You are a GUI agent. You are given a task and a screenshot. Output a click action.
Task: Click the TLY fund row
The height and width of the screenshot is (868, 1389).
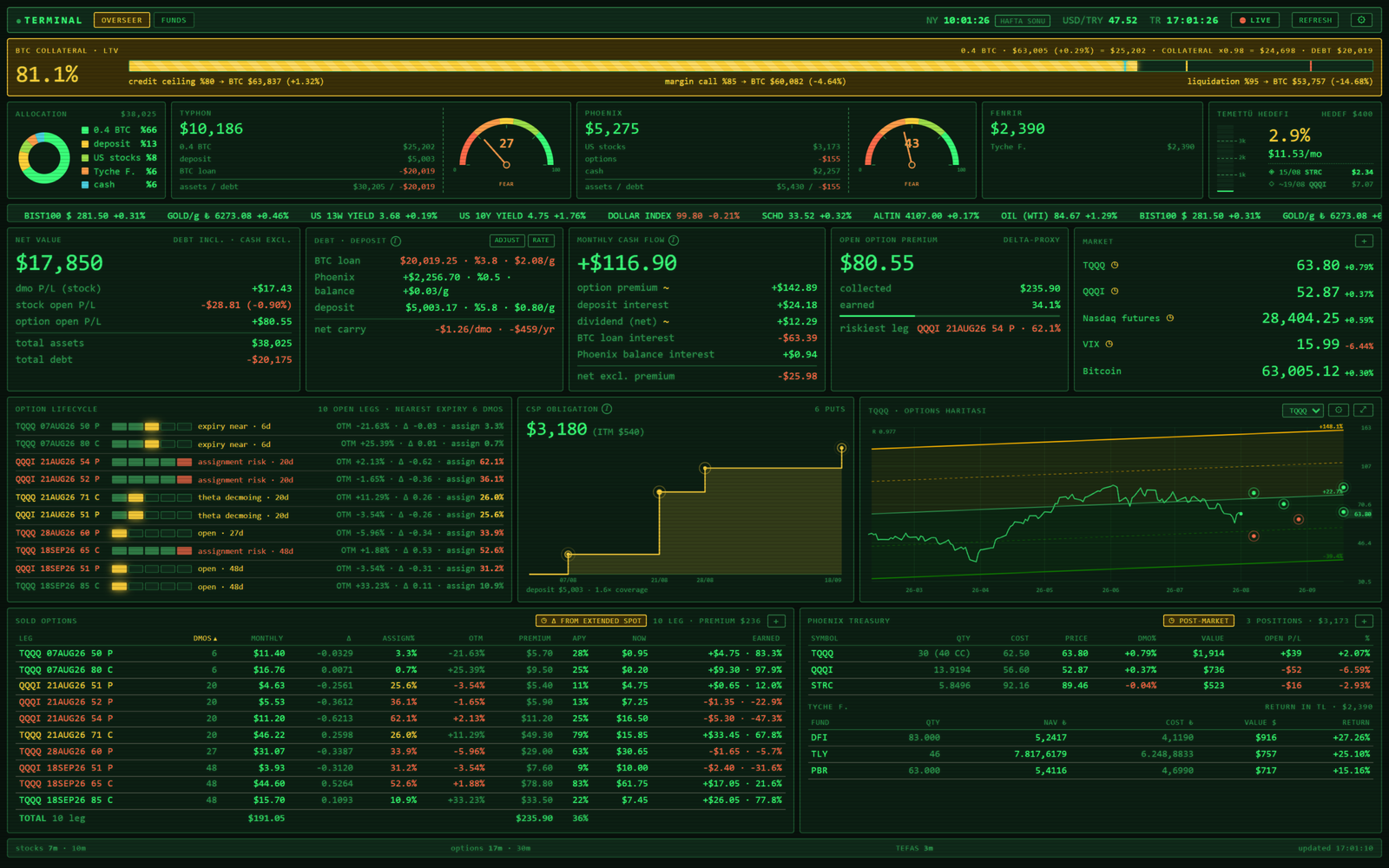pyautogui.click(x=1089, y=754)
